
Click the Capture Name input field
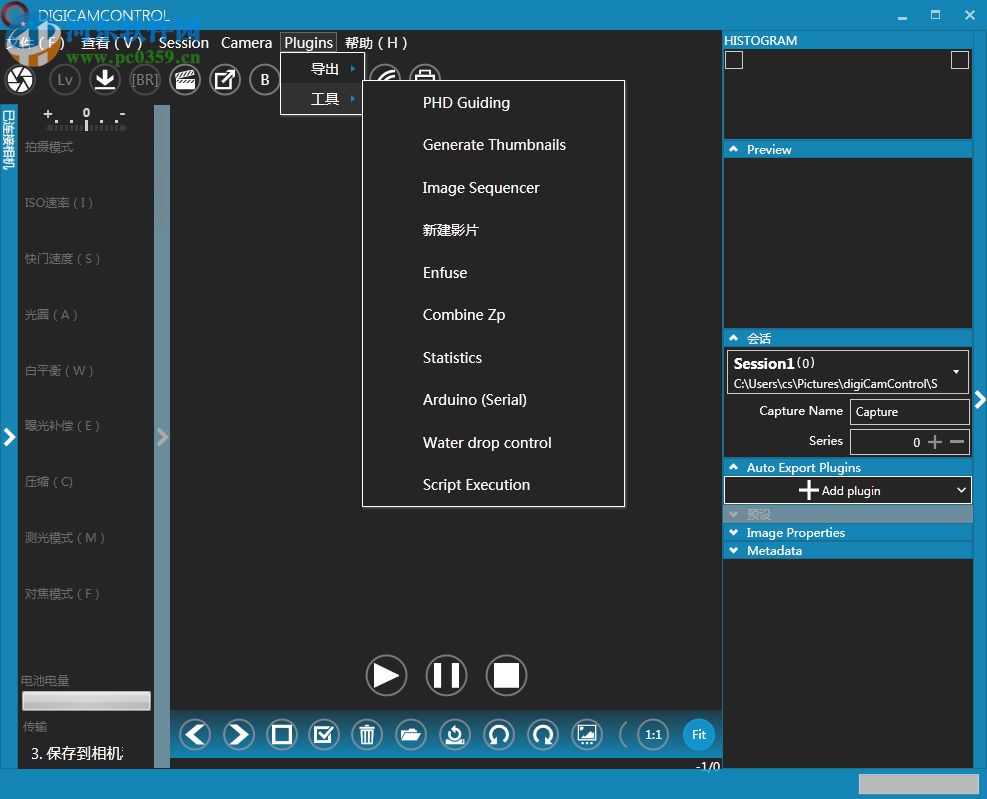(908, 412)
